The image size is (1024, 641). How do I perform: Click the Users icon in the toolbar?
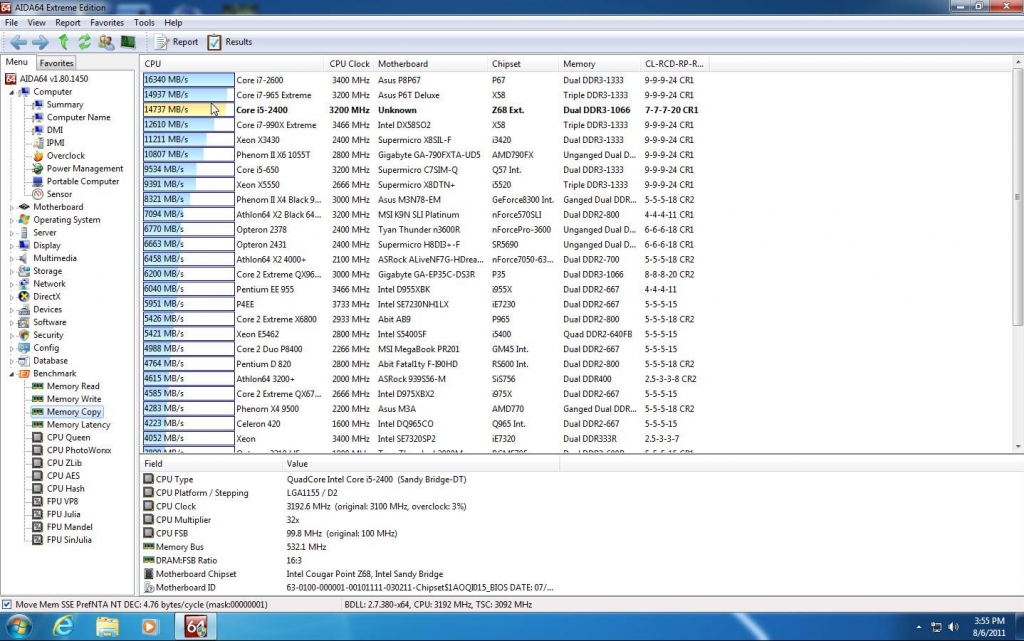pyautogui.click(x=106, y=42)
